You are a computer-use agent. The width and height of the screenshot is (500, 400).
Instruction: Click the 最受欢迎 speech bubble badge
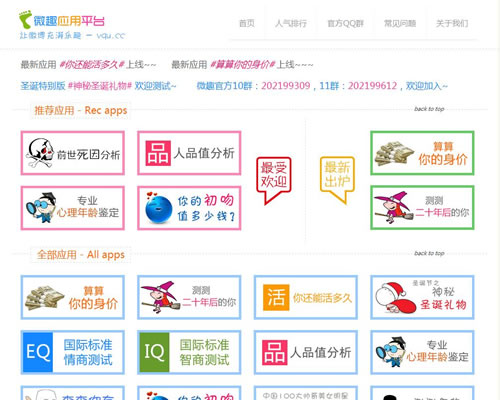tap(274, 180)
